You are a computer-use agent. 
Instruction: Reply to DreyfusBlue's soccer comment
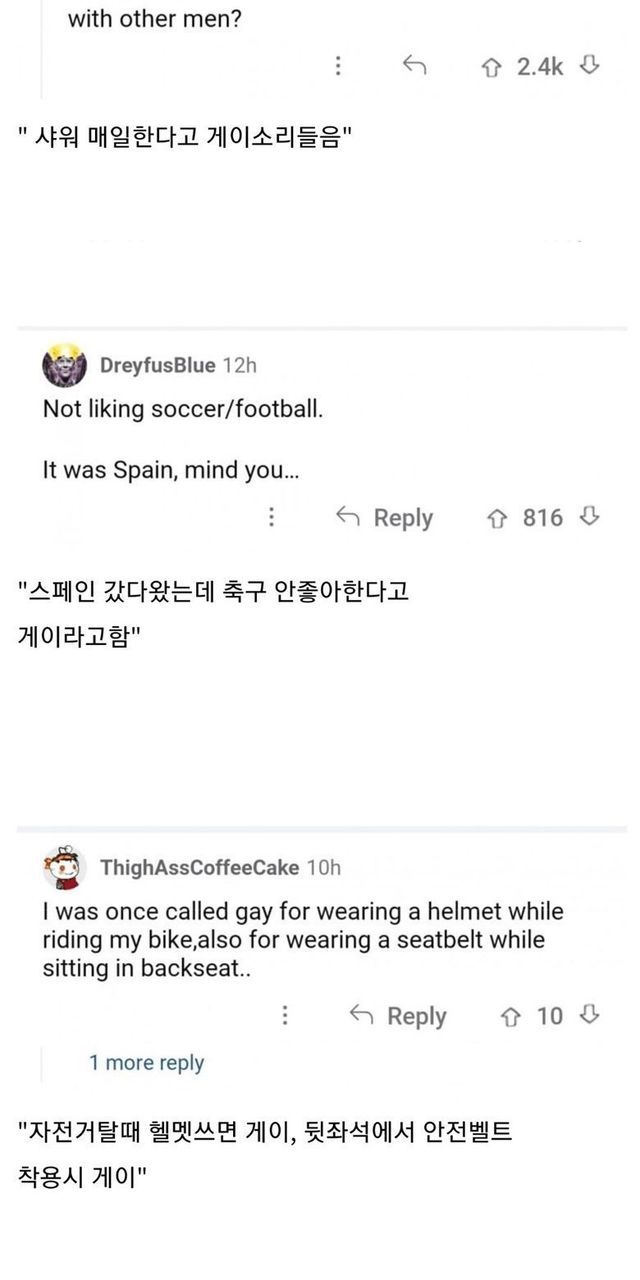(x=385, y=517)
